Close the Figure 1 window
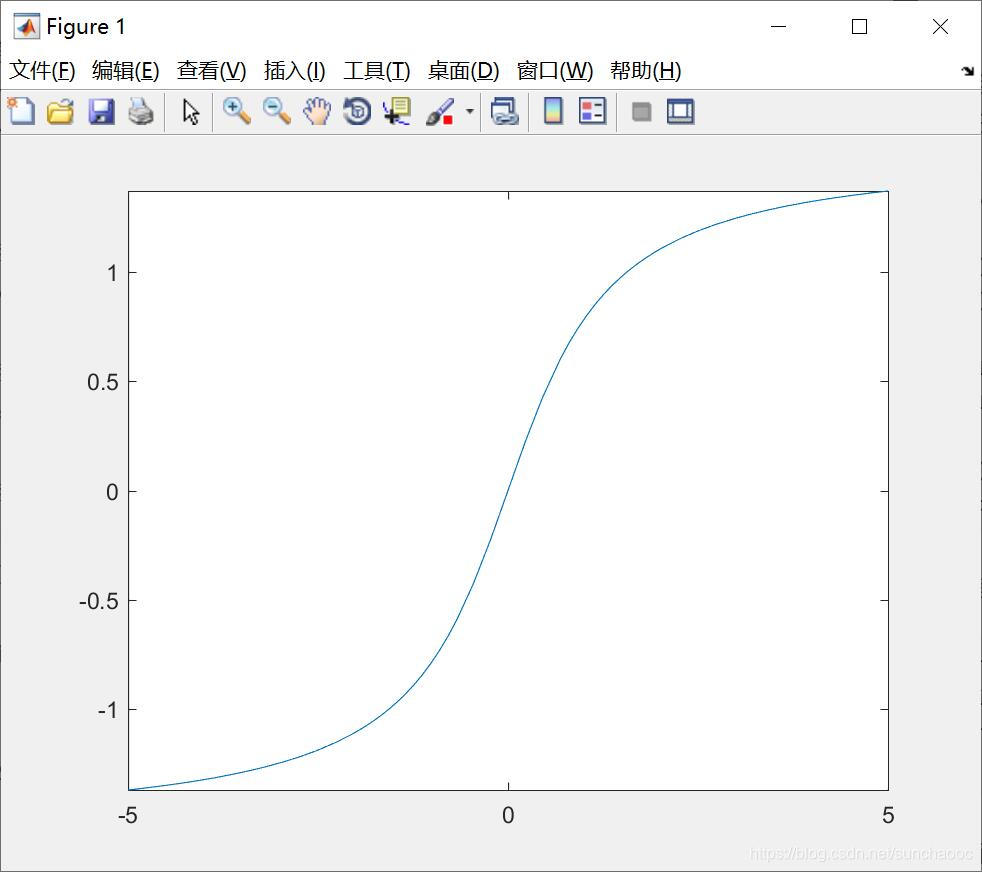982x872 pixels. point(940,26)
